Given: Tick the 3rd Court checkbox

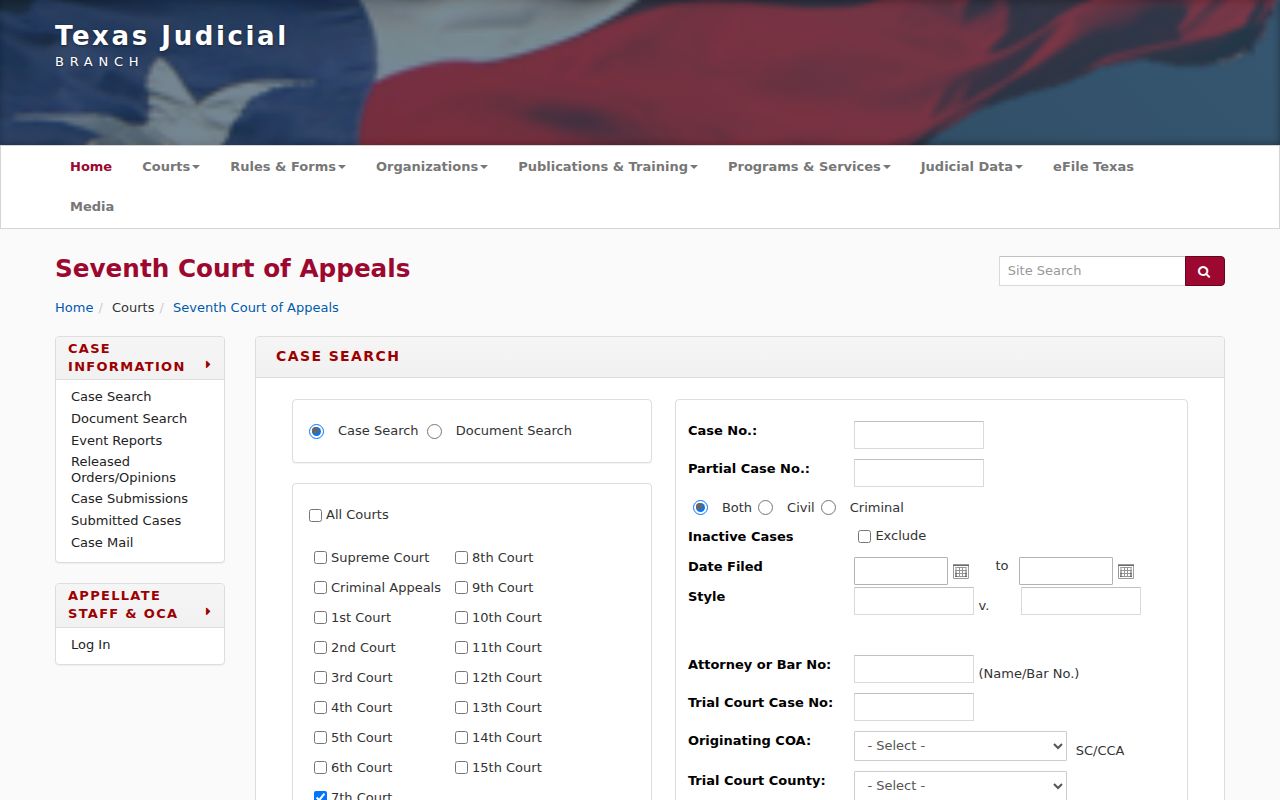Looking at the screenshot, I should [x=320, y=678].
